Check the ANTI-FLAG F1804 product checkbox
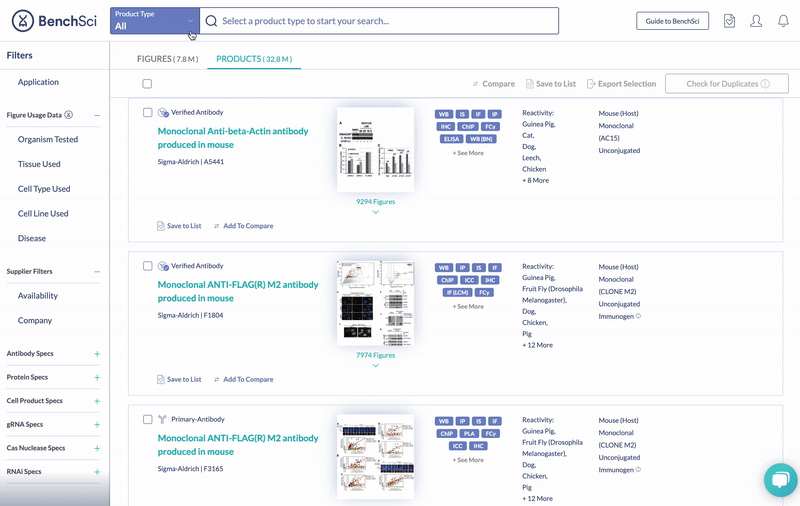800x506 pixels. pos(147,266)
